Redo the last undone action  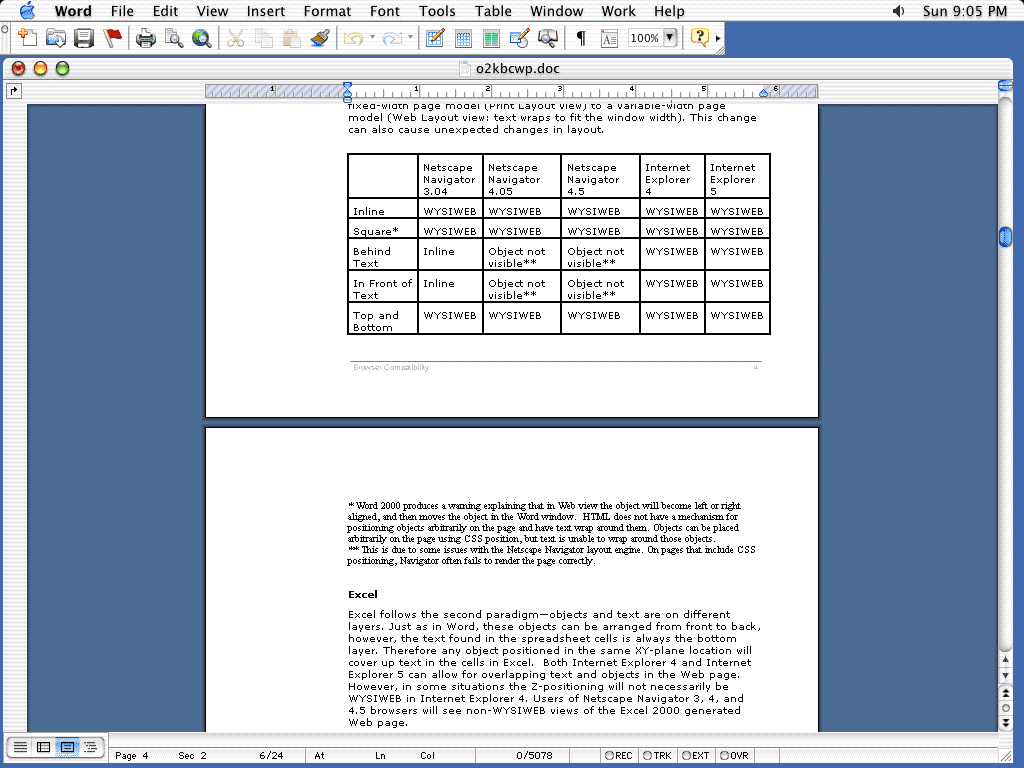coord(392,38)
